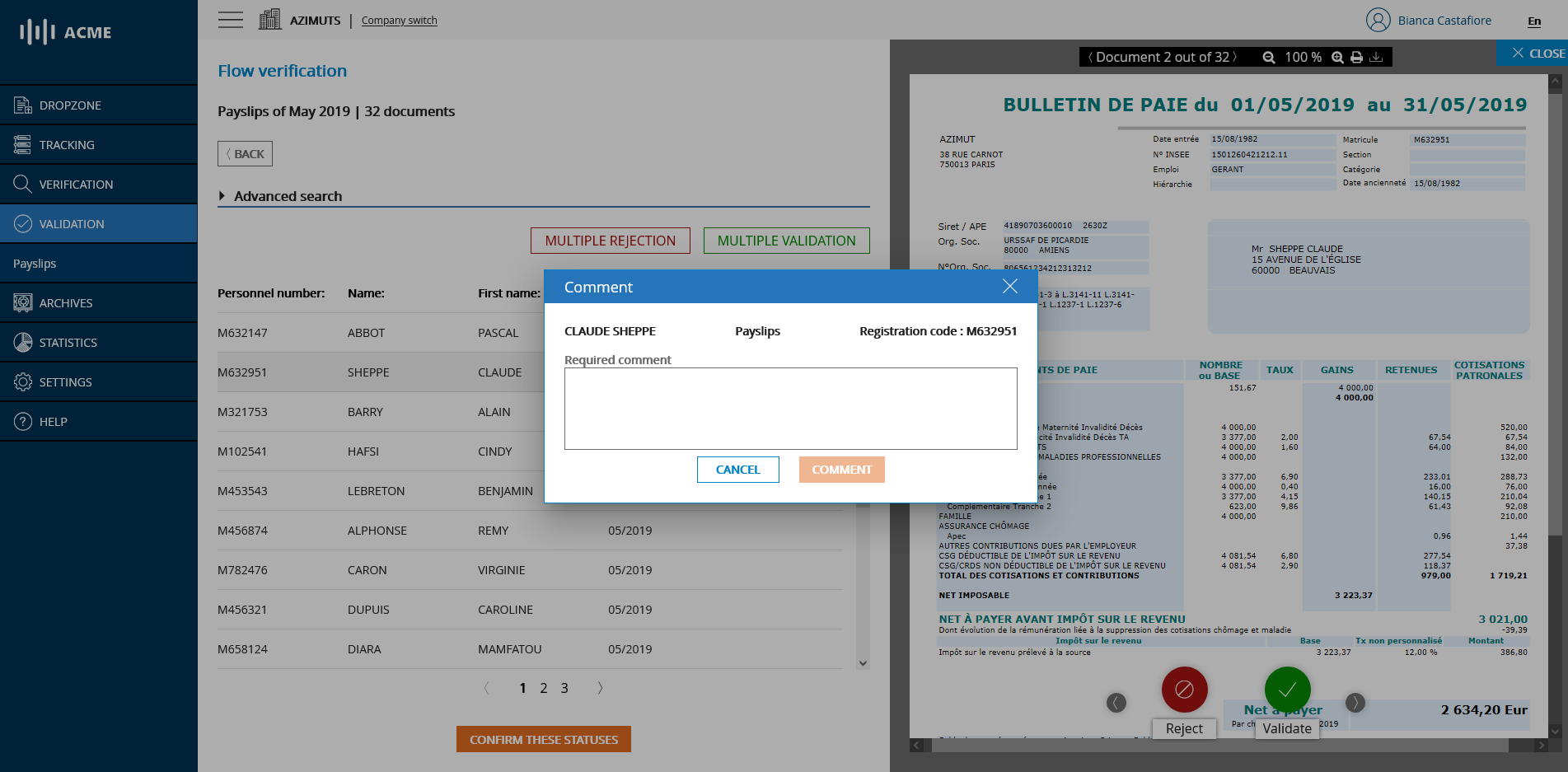Follow the Company switch link
This screenshot has height=772, width=1568.
click(399, 21)
